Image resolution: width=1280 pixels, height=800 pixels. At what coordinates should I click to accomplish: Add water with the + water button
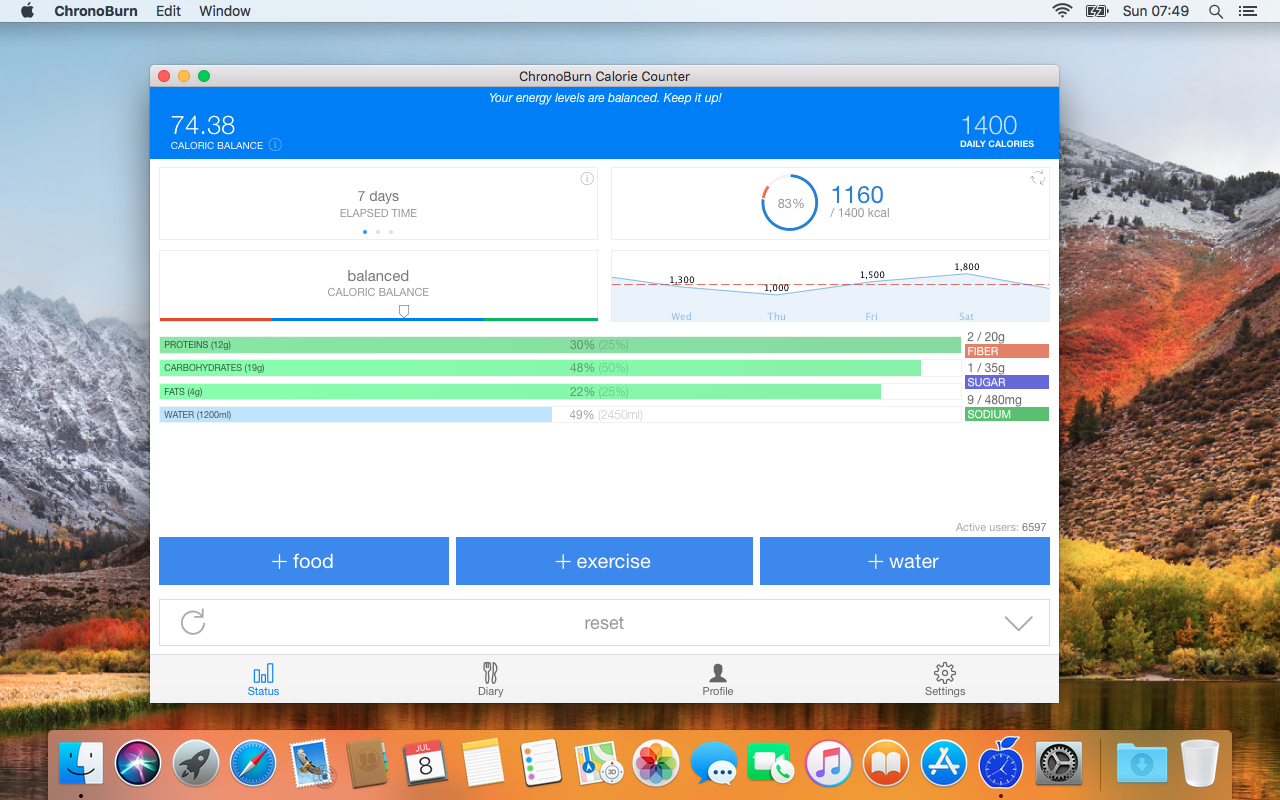[x=904, y=561]
